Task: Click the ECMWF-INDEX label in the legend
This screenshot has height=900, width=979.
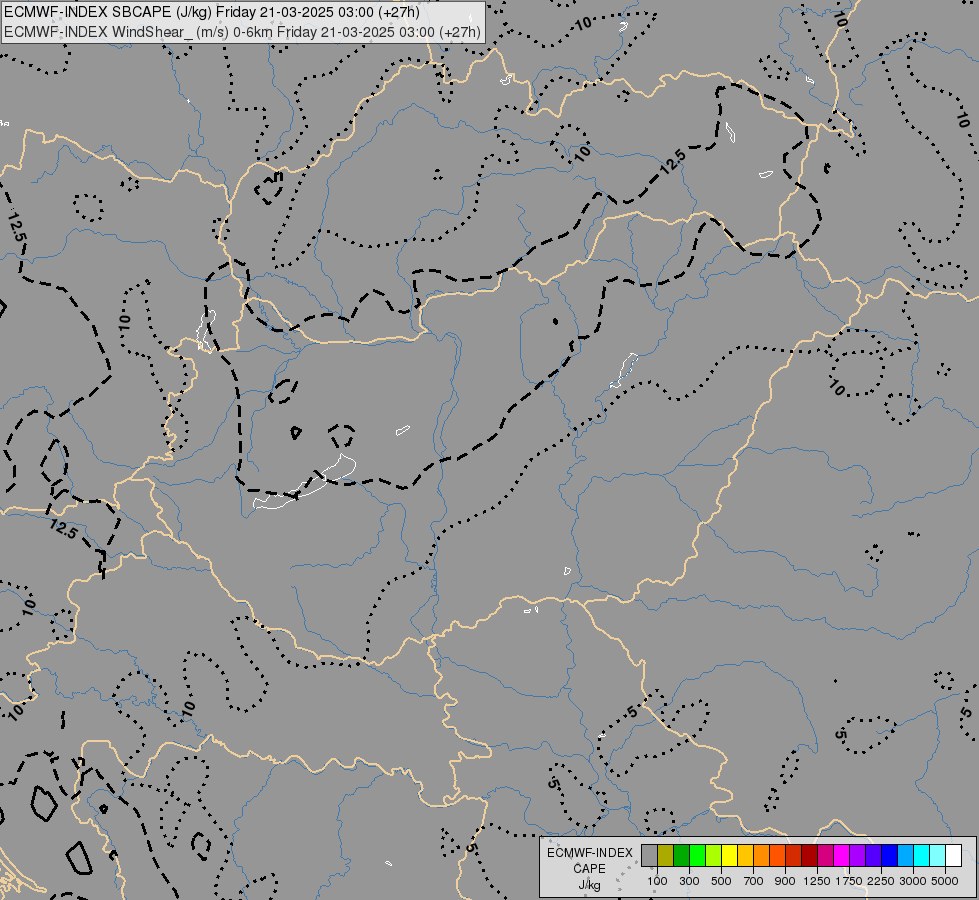Action: pyautogui.click(x=590, y=853)
